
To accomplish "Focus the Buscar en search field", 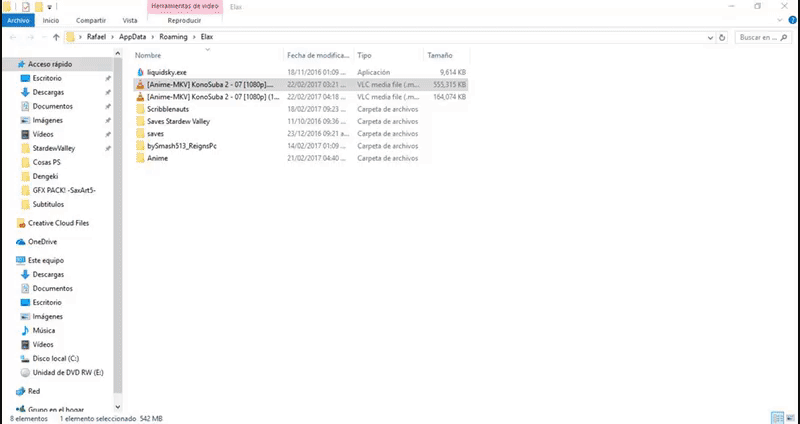I will (x=758, y=37).
